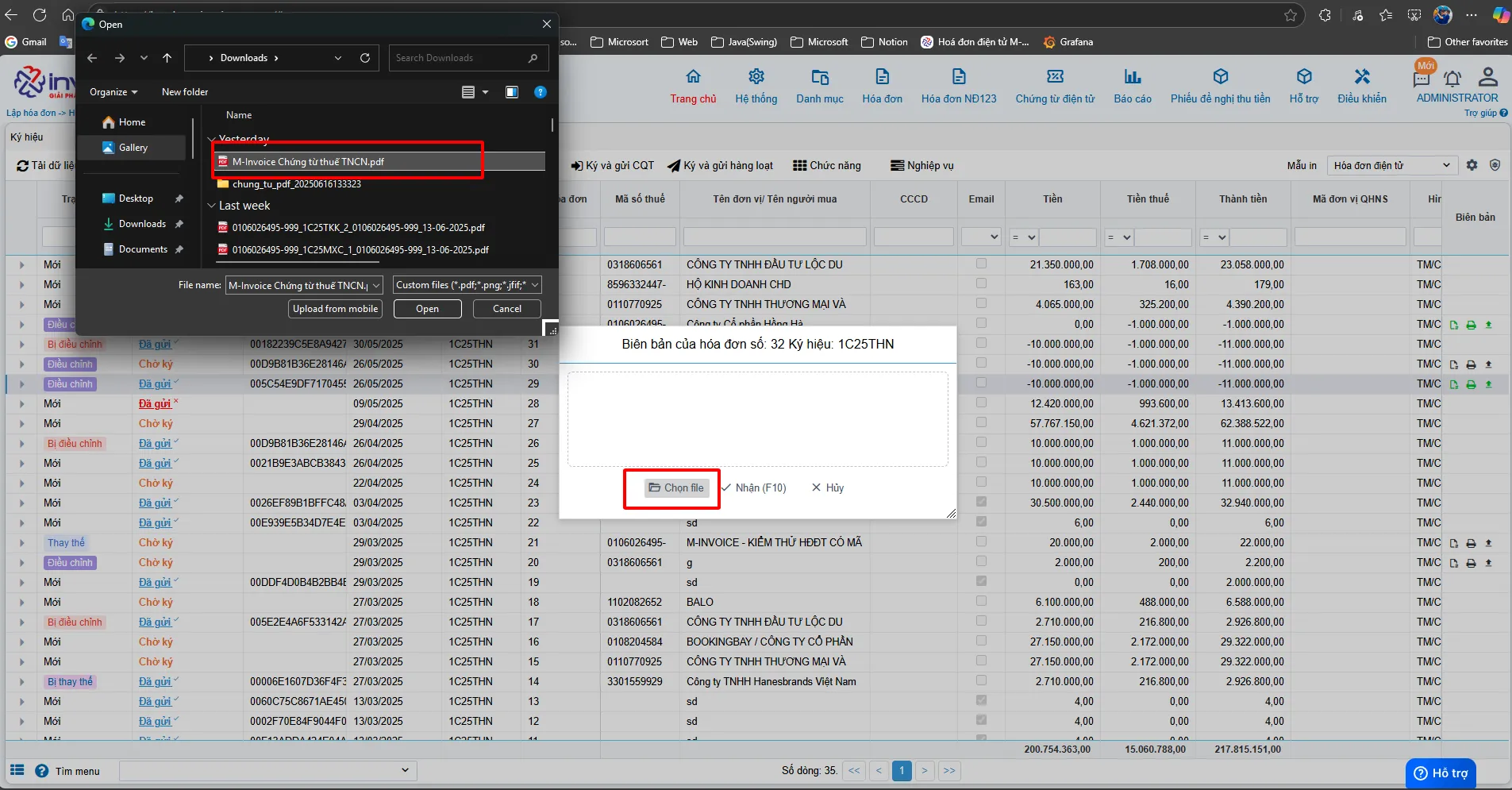This screenshot has width=1512, height=790.
Task: Open the Báo cáo chart icon
Action: [x=1132, y=77]
